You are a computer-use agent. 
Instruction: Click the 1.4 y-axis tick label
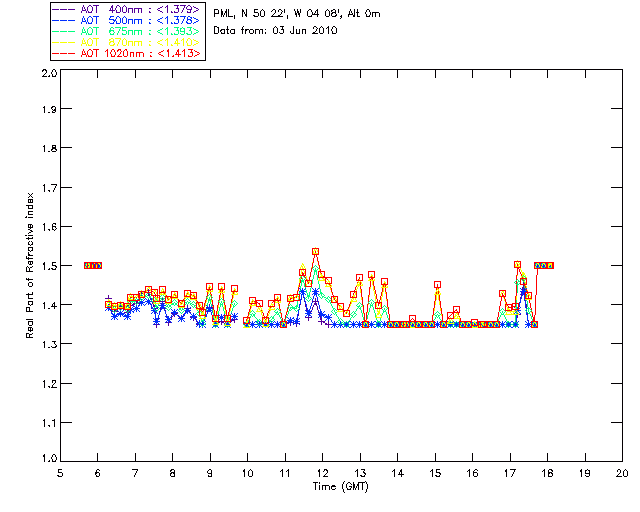(49, 305)
